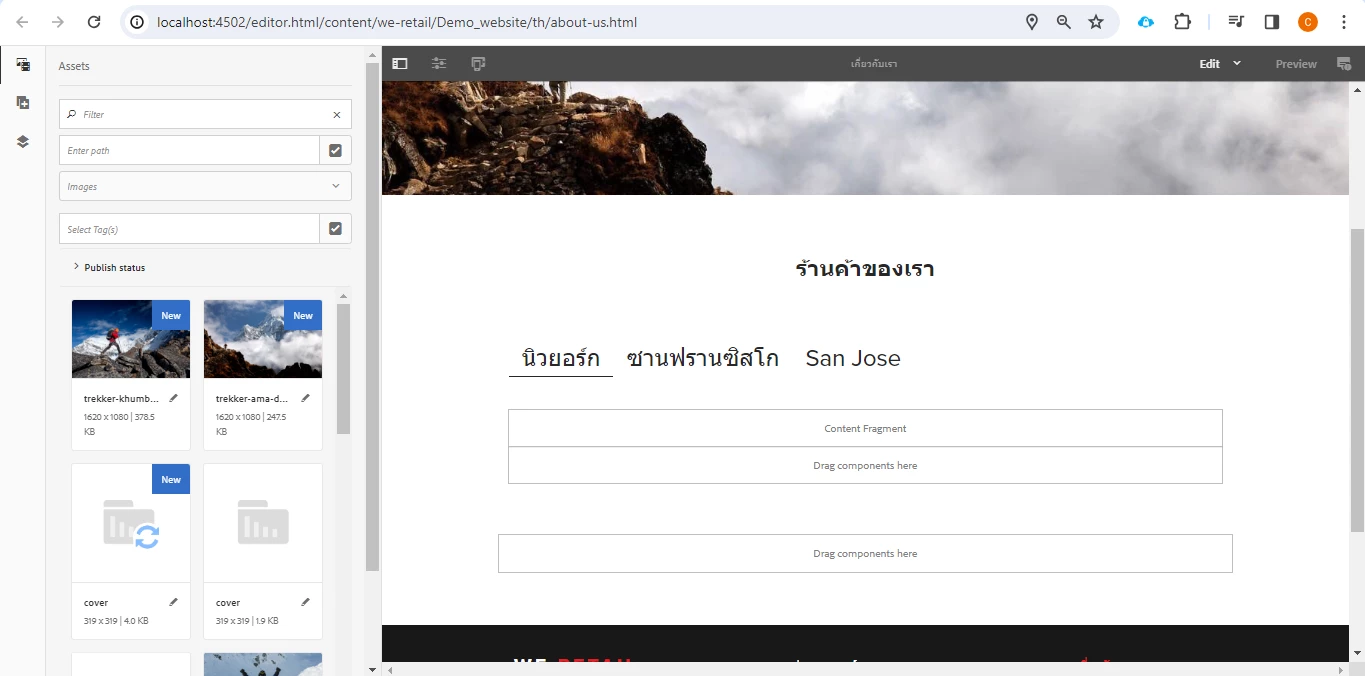Open the Images asset type dropdown
The height and width of the screenshot is (676, 1365).
(x=205, y=186)
